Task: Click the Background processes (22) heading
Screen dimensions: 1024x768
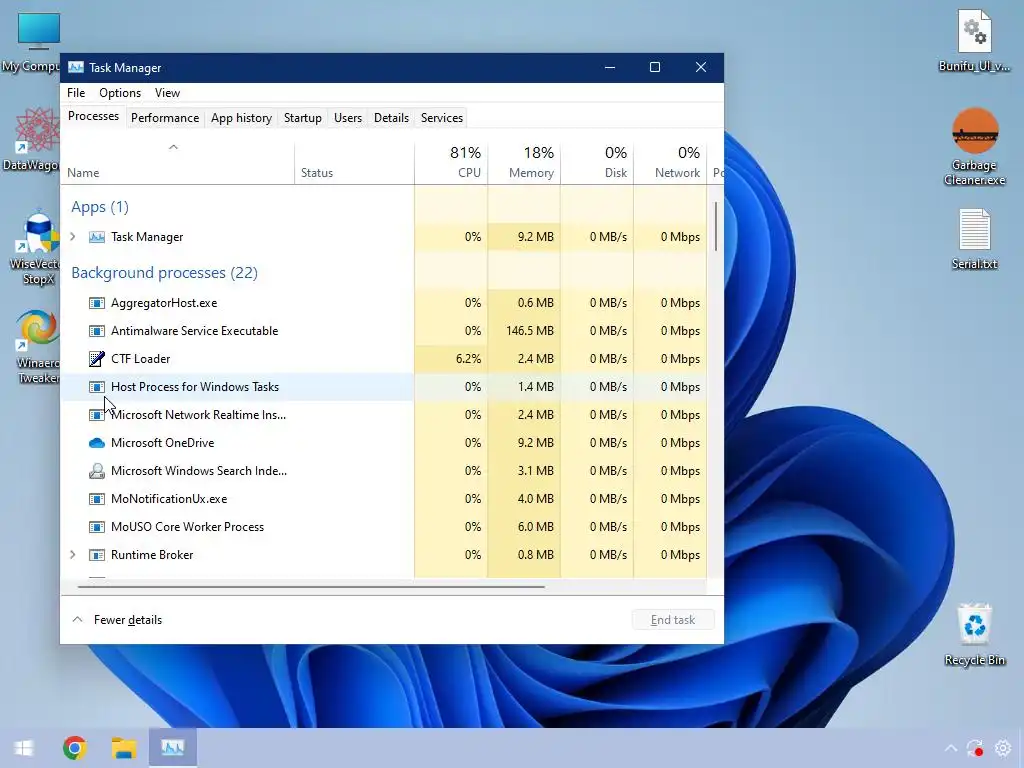Action: pos(165,273)
